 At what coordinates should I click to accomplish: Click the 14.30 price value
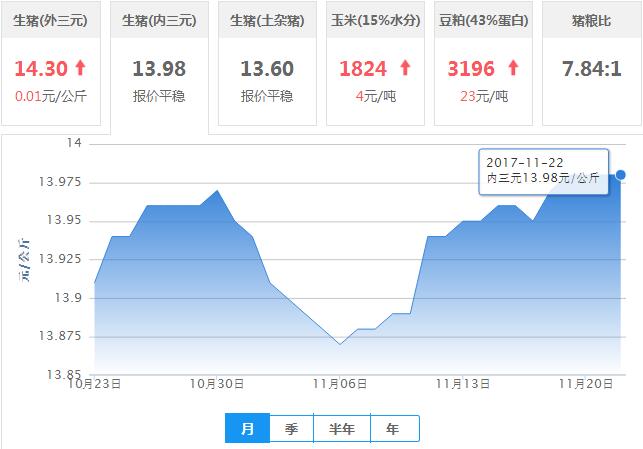(41, 68)
